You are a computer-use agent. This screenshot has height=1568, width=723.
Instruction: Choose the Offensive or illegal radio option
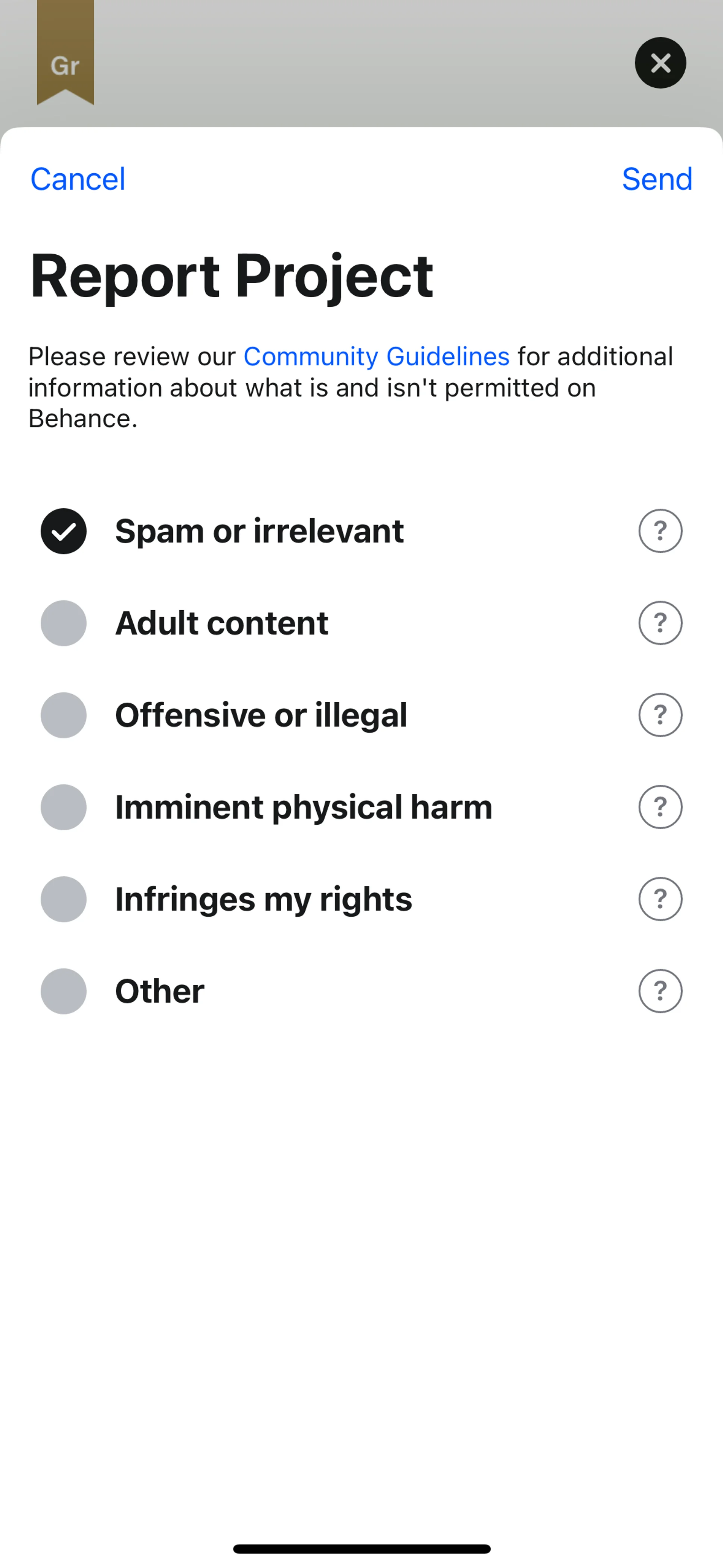63,715
